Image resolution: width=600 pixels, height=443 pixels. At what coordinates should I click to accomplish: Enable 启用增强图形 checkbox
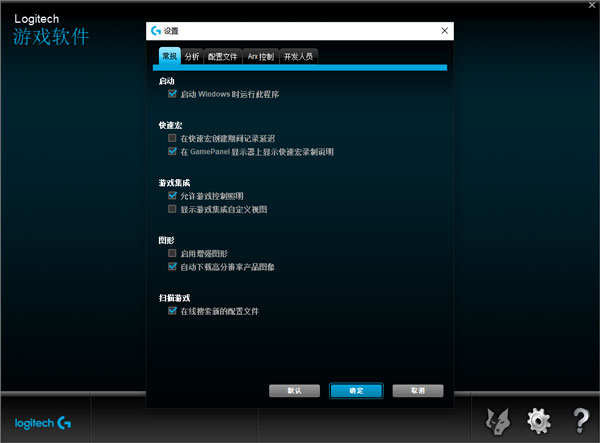[x=172, y=253]
